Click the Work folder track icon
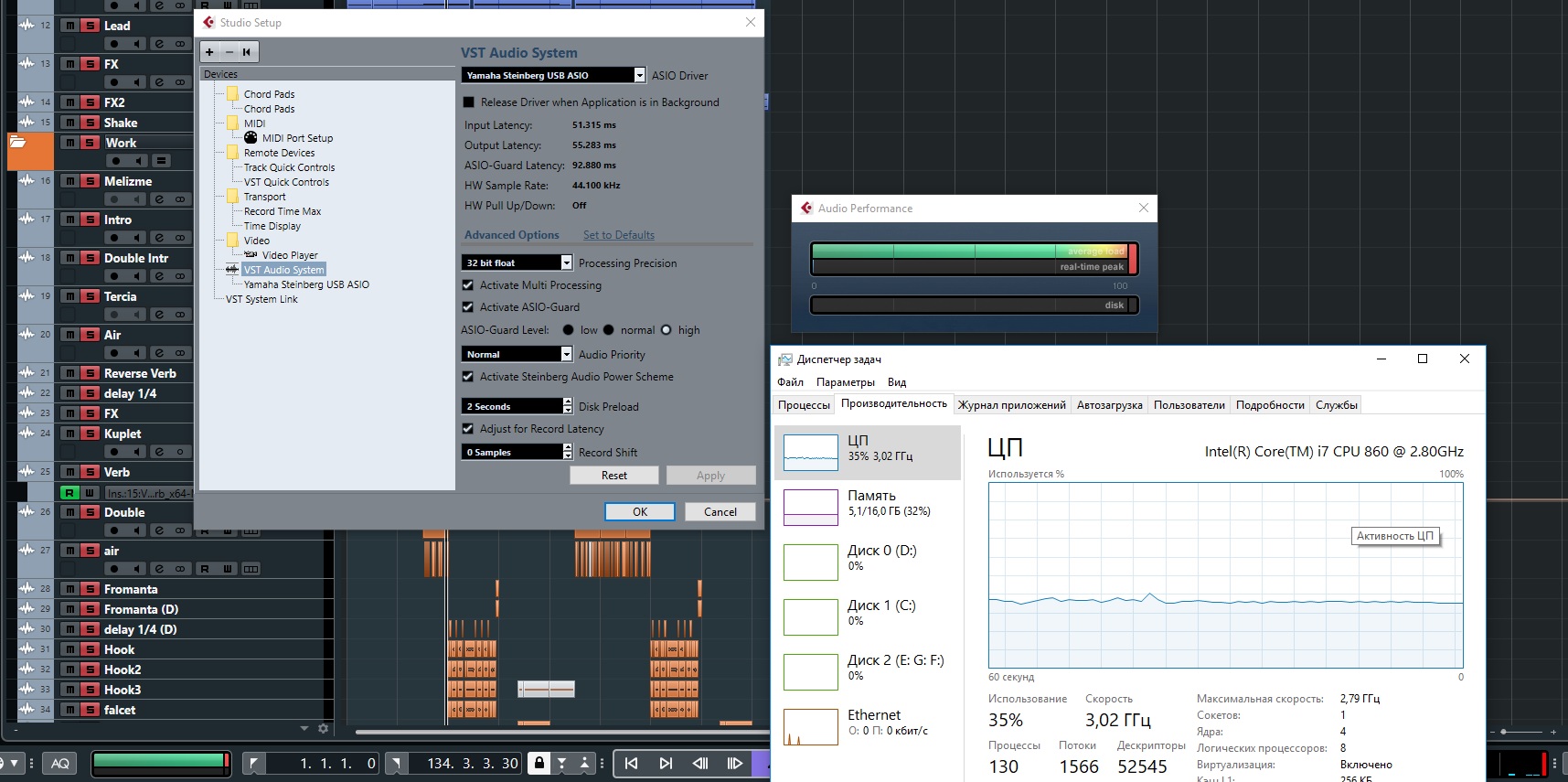The height and width of the screenshot is (782, 1568). tap(17, 142)
